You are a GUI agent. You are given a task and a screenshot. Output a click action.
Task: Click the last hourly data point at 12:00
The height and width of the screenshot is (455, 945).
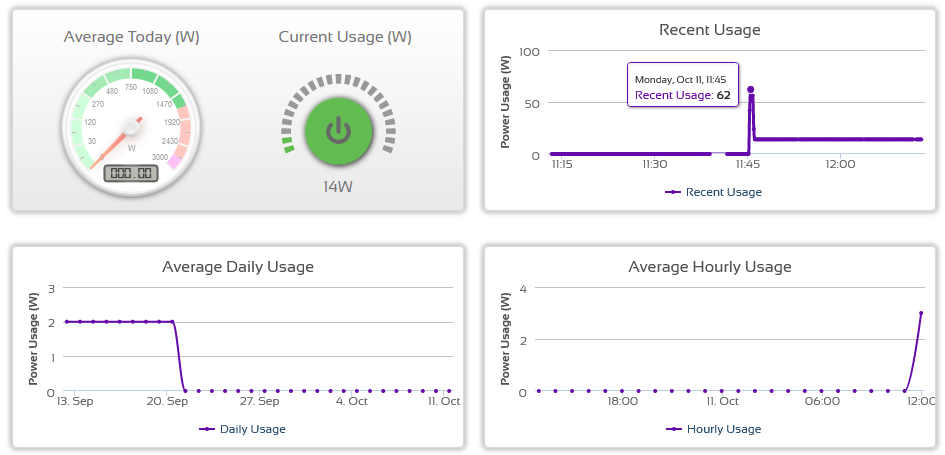pos(921,313)
